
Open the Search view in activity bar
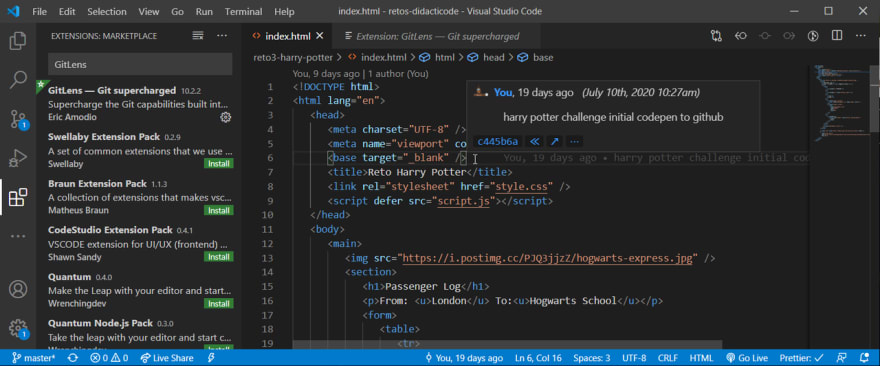18,80
